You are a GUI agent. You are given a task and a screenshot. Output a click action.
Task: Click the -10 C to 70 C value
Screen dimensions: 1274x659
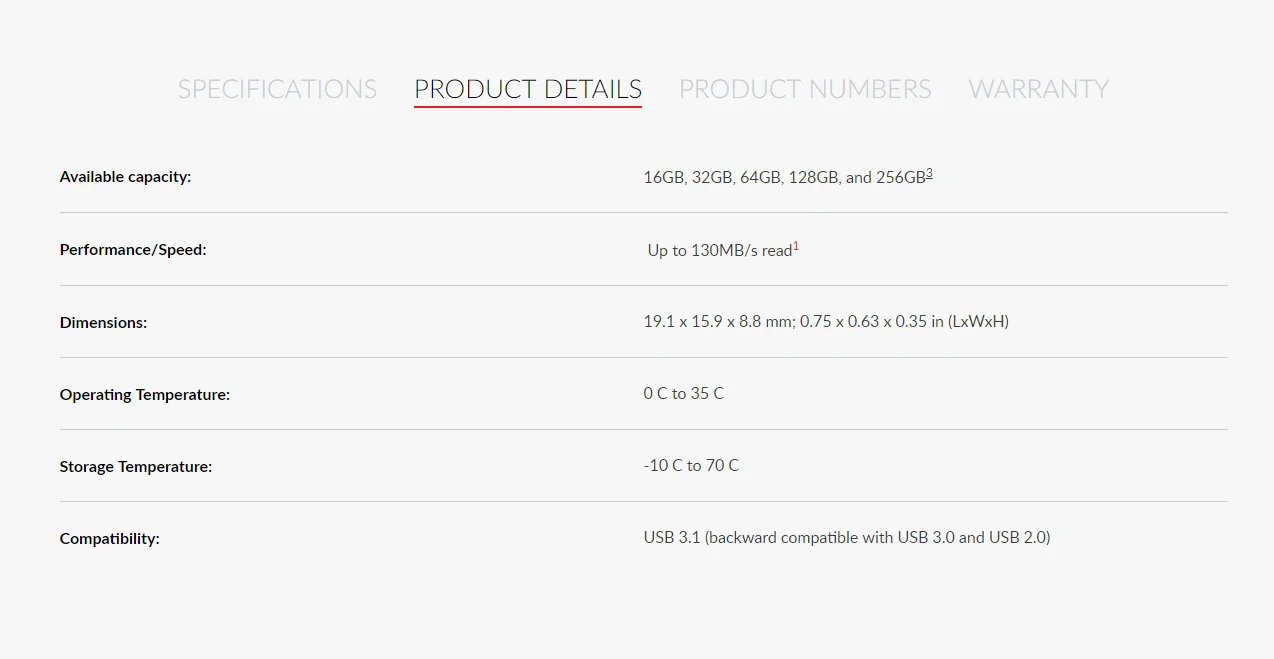(691, 466)
